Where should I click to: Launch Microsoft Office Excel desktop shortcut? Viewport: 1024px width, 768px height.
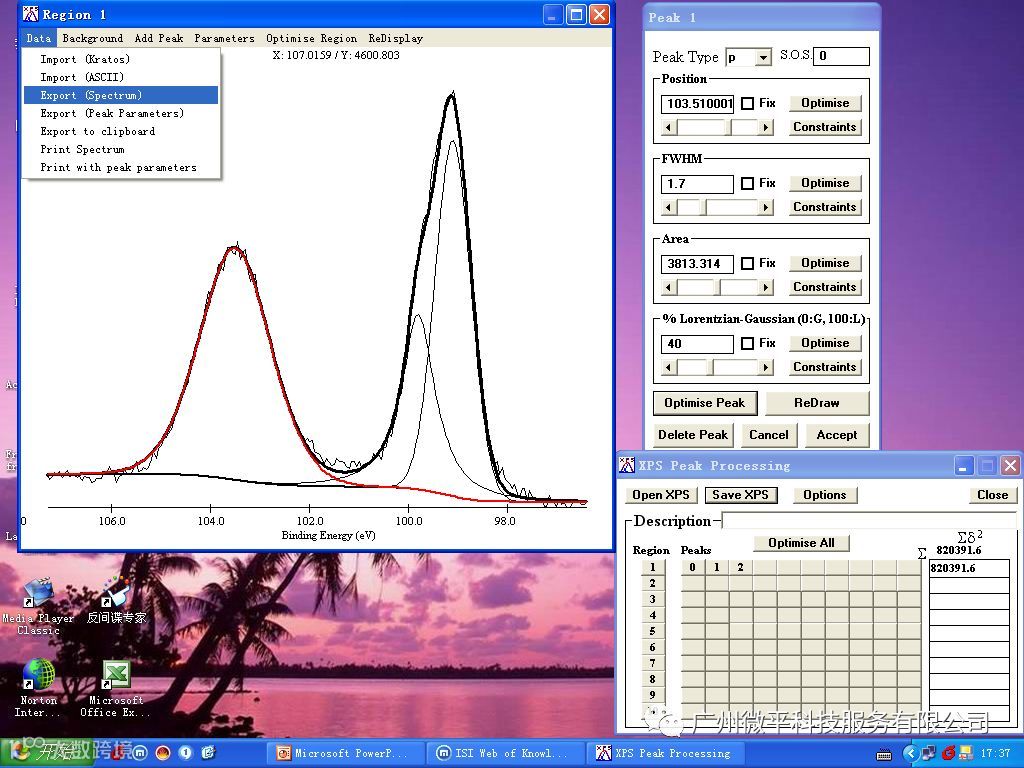tap(116, 688)
